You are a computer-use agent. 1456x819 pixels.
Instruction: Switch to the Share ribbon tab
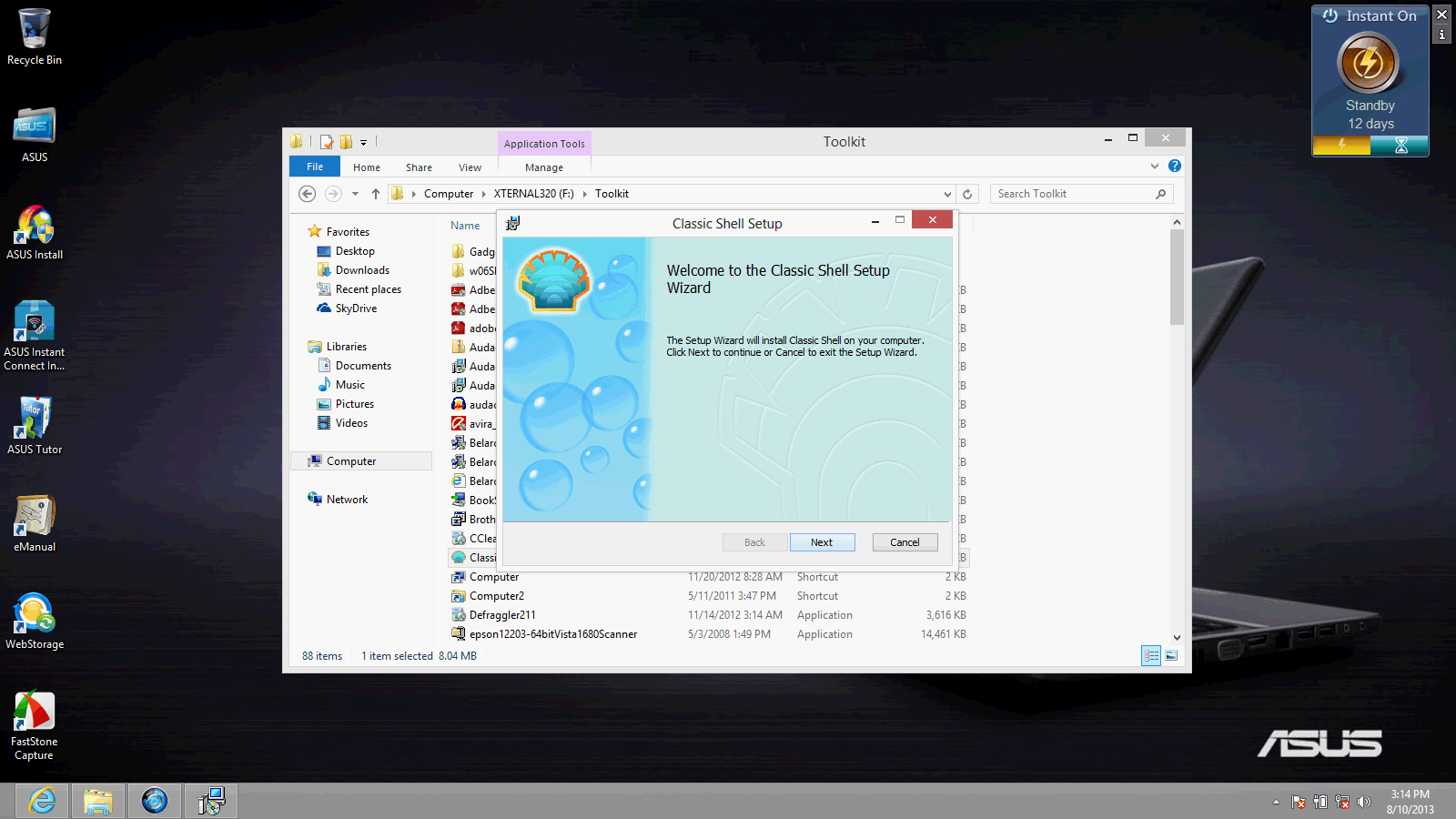click(x=419, y=167)
